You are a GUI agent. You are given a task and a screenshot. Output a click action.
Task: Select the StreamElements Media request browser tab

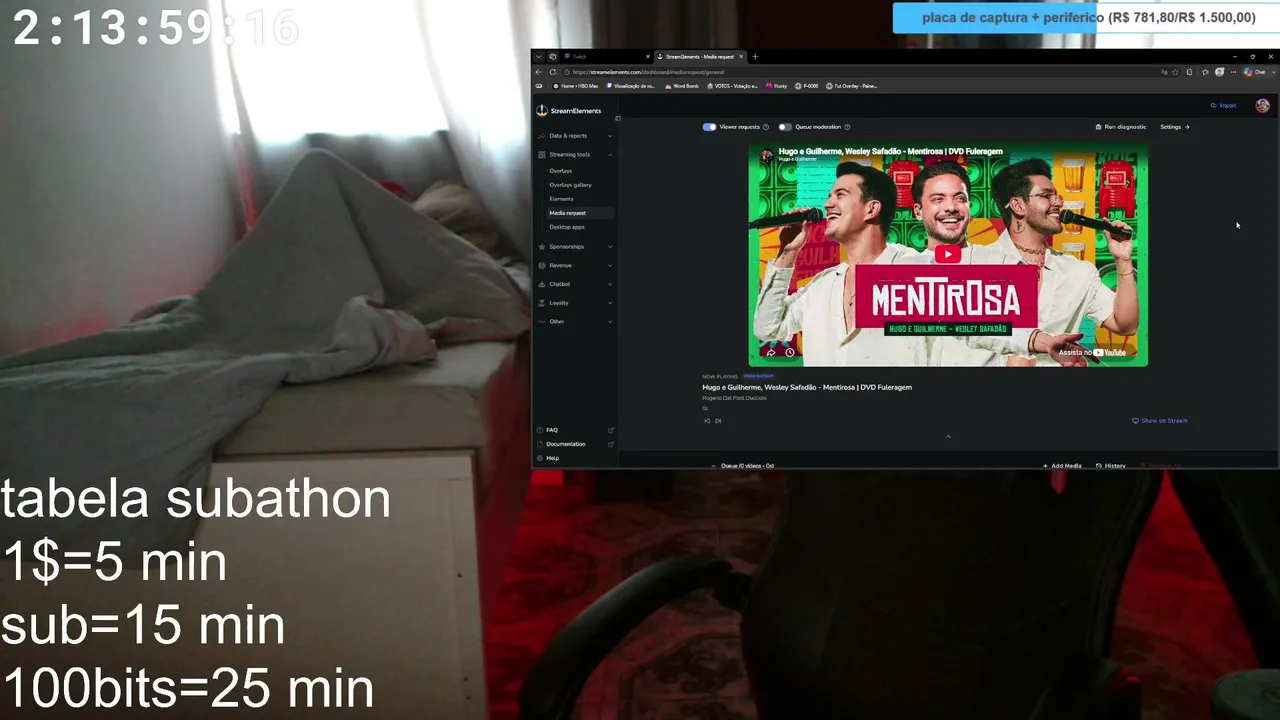click(701, 57)
